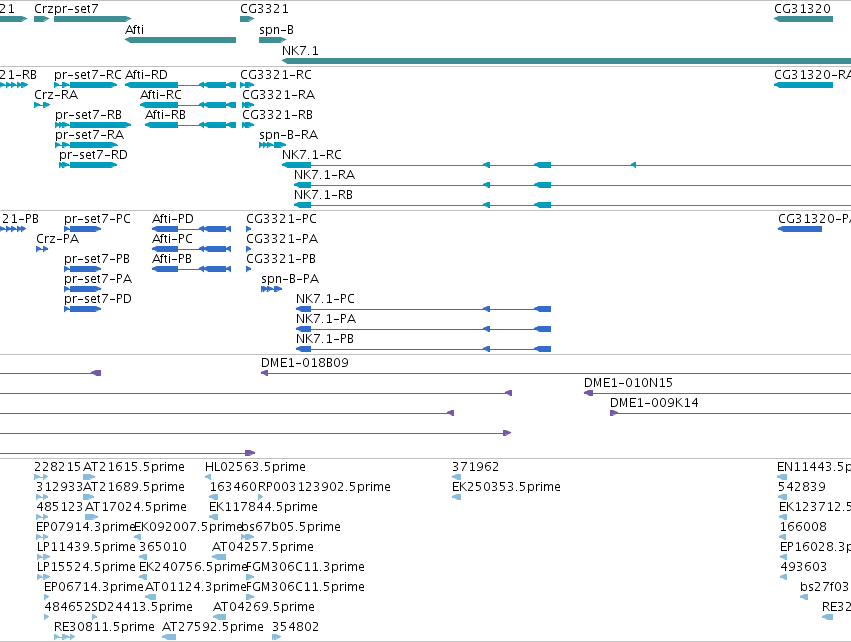The image size is (851, 642).
Task: Select the NK7.1-RC transcript label
Action: (x=312, y=155)
